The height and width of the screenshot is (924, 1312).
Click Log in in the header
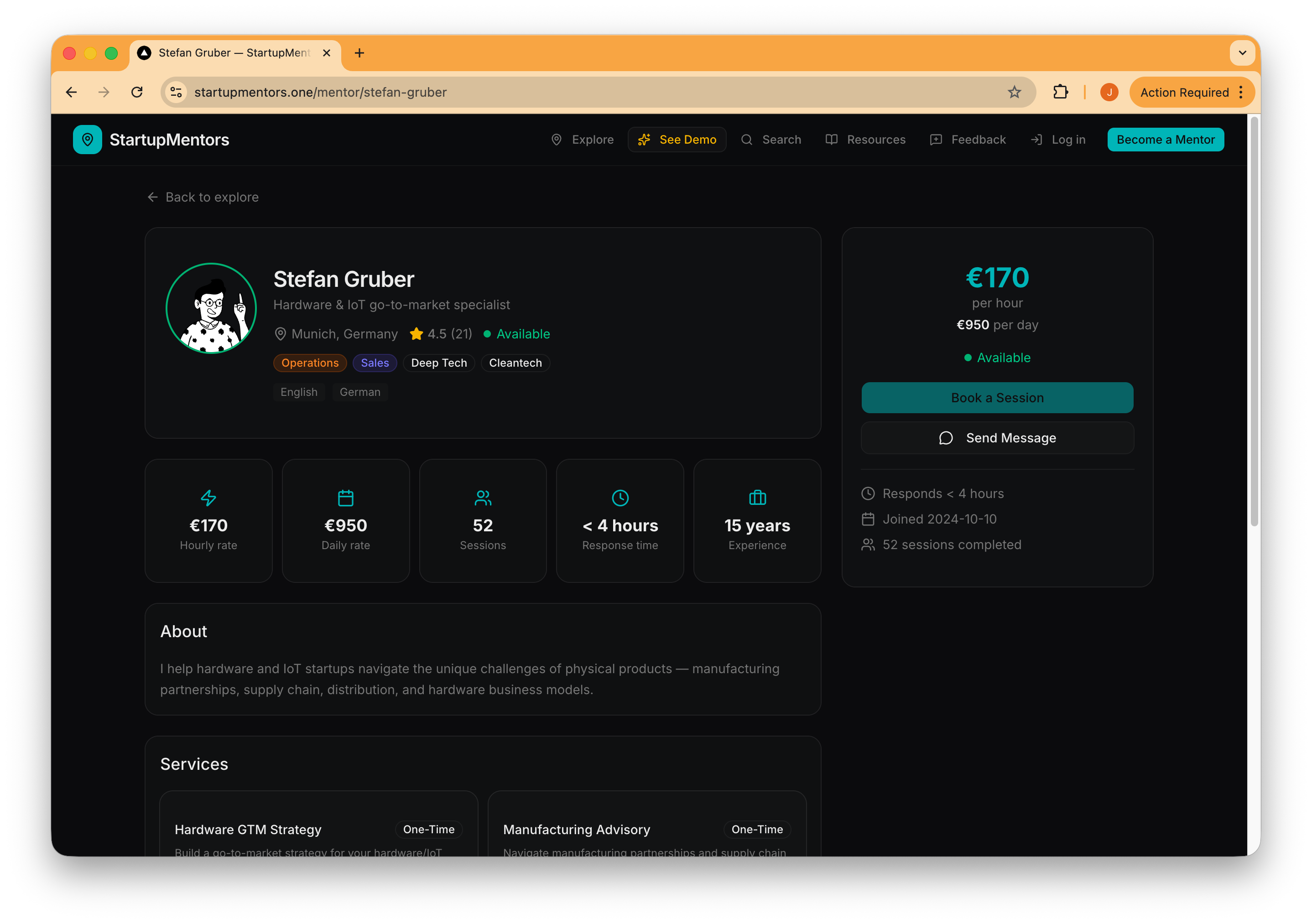coord(1058,140)
